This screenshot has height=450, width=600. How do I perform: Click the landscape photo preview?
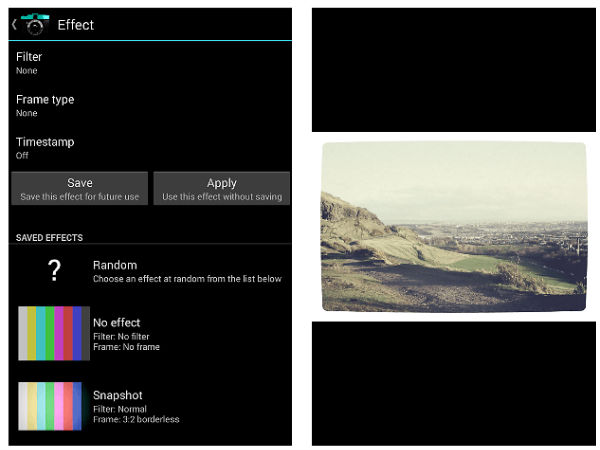[453, 227]
